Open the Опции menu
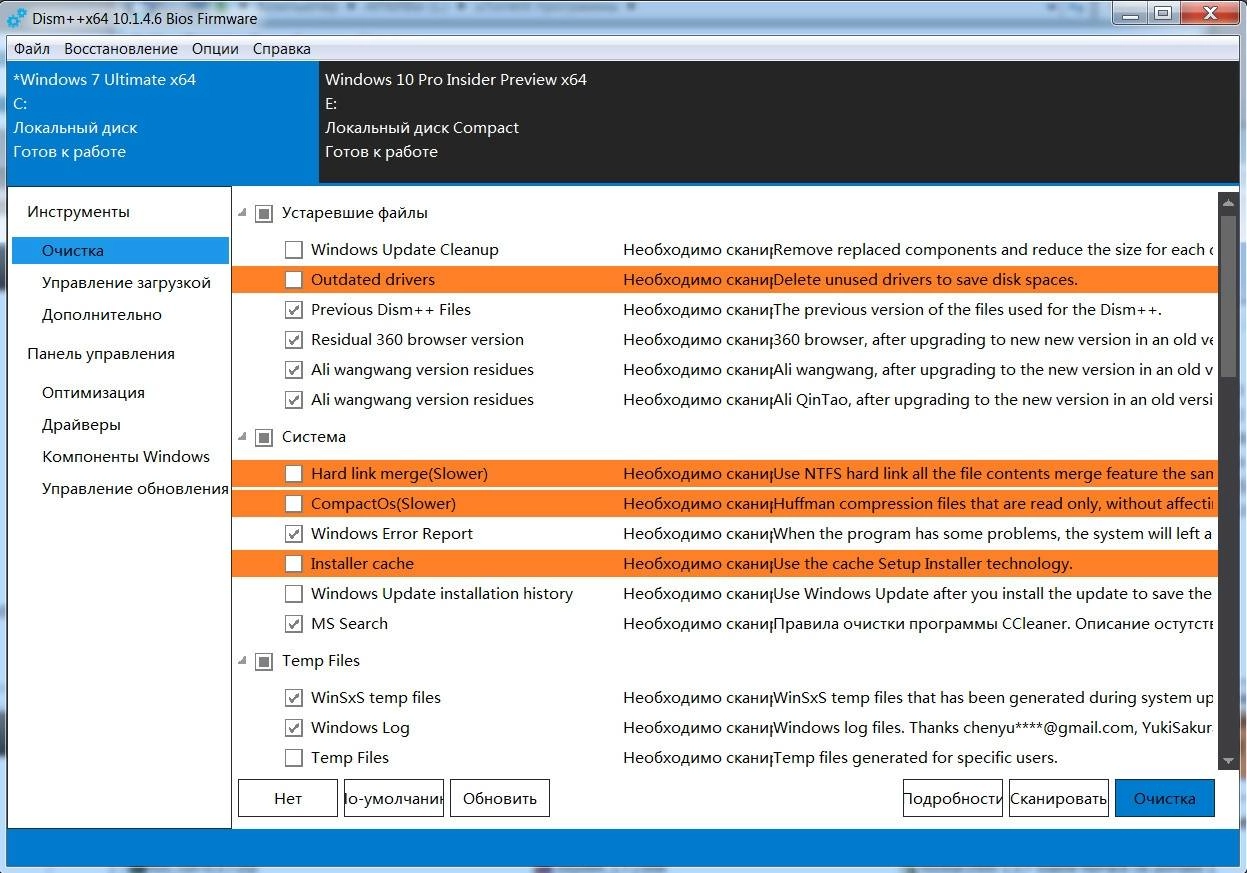 click(215, 49)
